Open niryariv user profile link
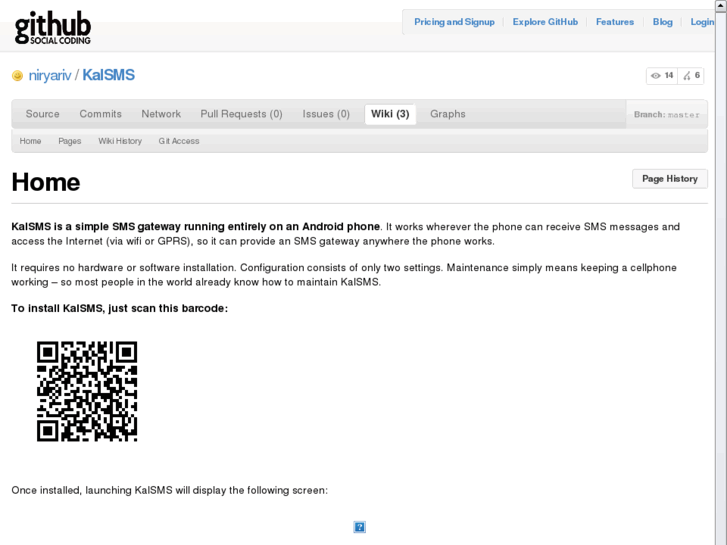This screenshot has width=727, height=545. (x=50, y=75)
